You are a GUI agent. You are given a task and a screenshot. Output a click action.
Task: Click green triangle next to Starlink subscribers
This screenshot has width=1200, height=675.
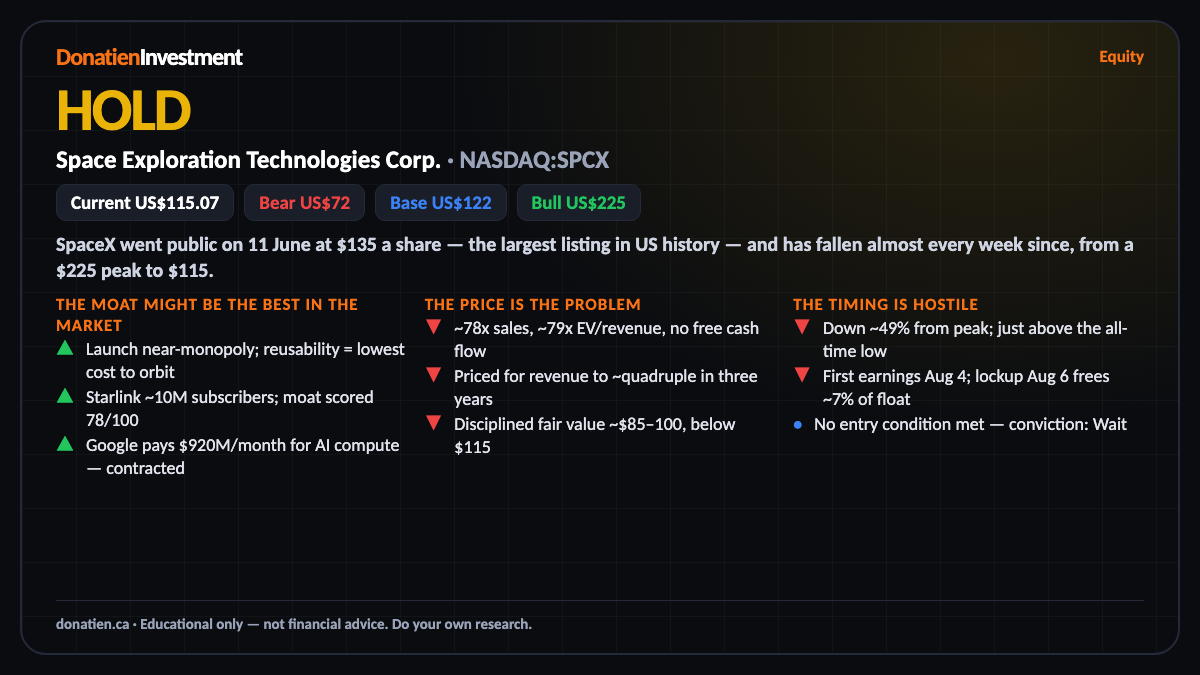tap(65, 397)
